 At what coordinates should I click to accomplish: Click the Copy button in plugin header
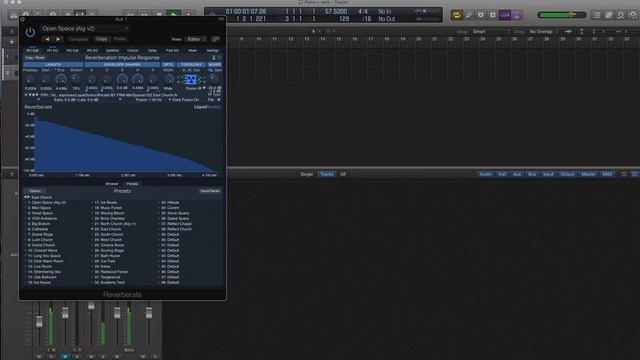click(102, 39)
